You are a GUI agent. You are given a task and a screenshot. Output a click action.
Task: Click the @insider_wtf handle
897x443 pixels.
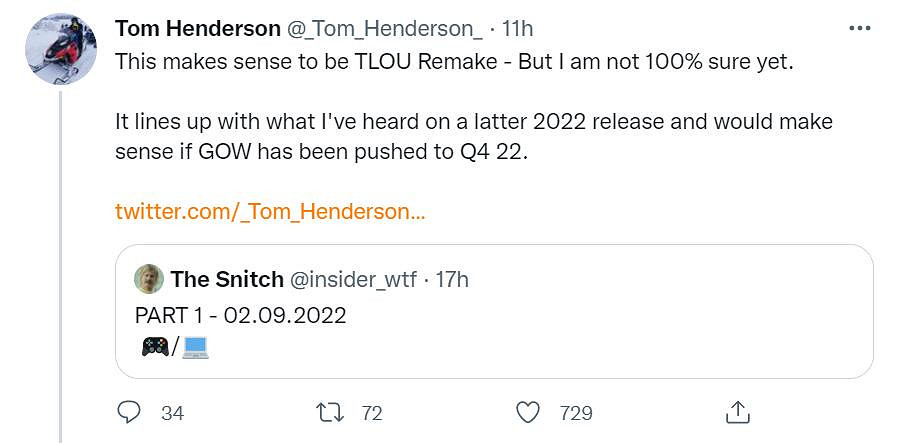point(354,279)
